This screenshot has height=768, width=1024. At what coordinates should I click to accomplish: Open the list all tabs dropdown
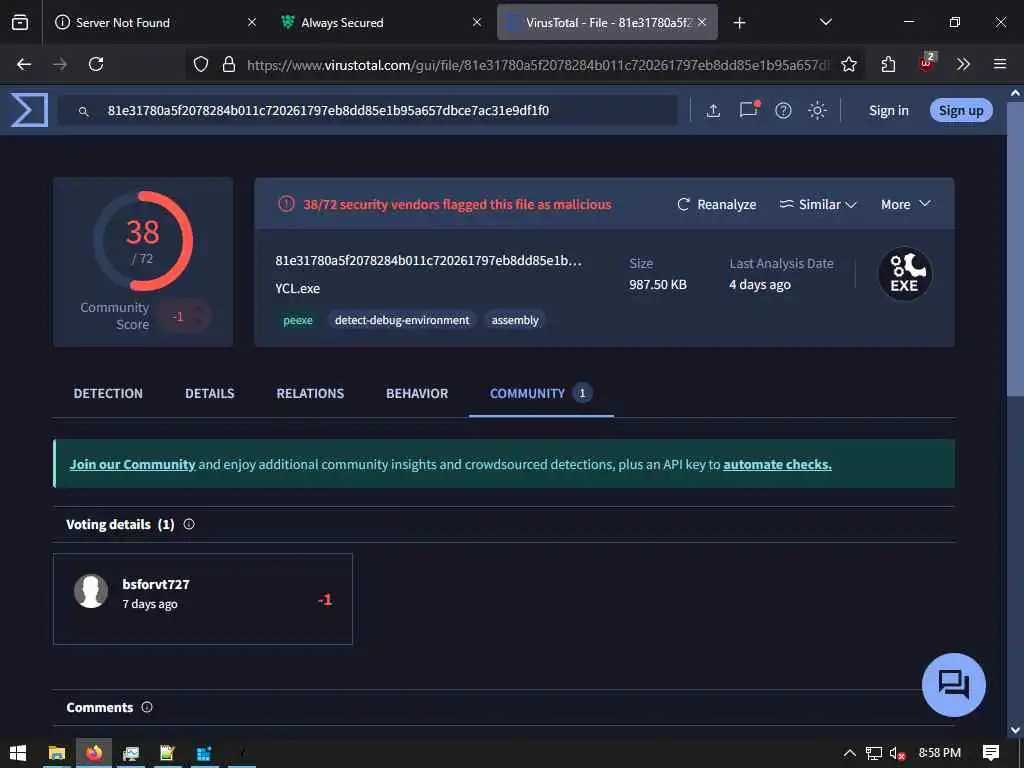[825, 22]
